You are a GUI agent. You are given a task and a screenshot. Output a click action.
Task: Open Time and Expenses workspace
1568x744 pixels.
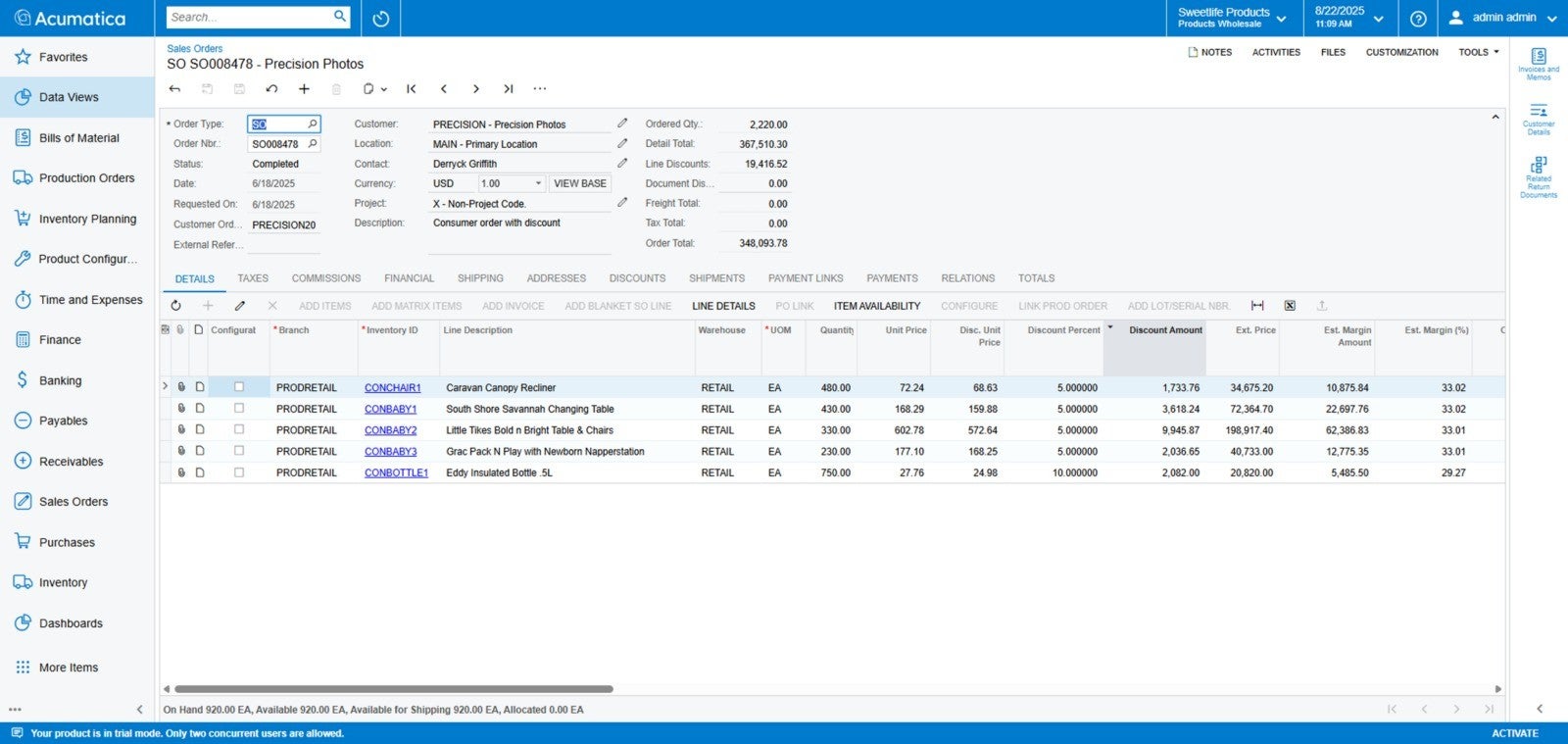(76, 300)
